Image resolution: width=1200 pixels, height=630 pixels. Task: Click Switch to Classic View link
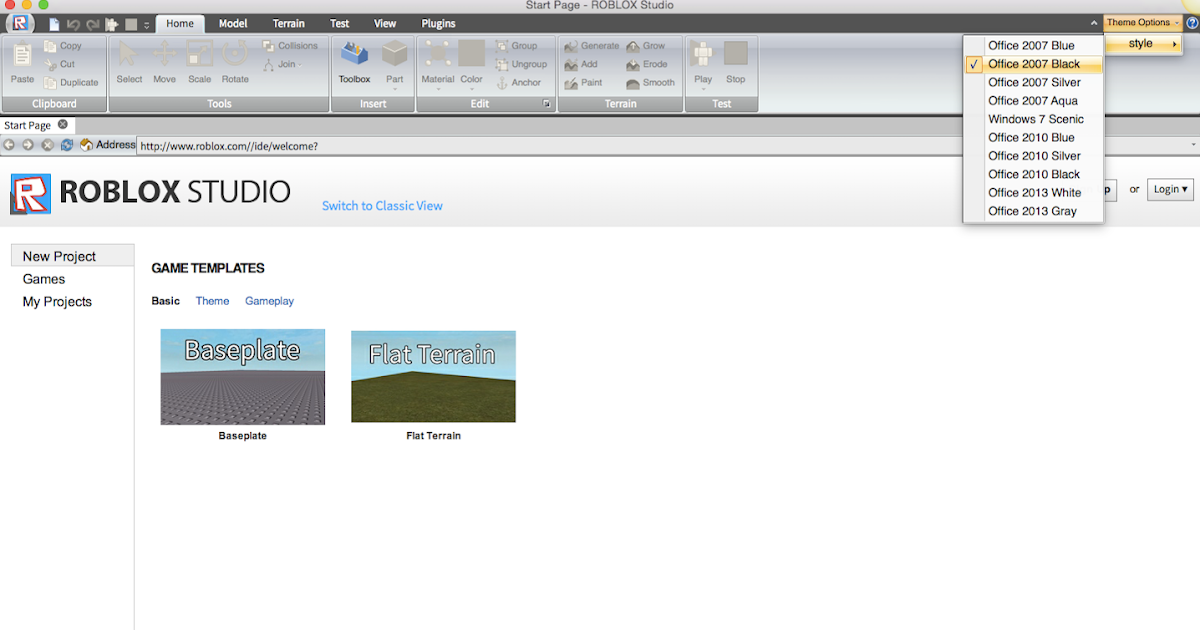382,206
